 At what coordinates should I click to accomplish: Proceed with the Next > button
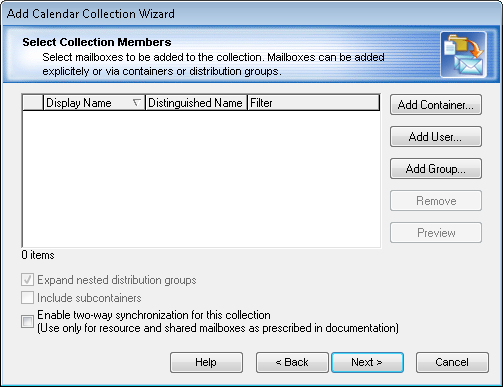(x=367, y=362)
